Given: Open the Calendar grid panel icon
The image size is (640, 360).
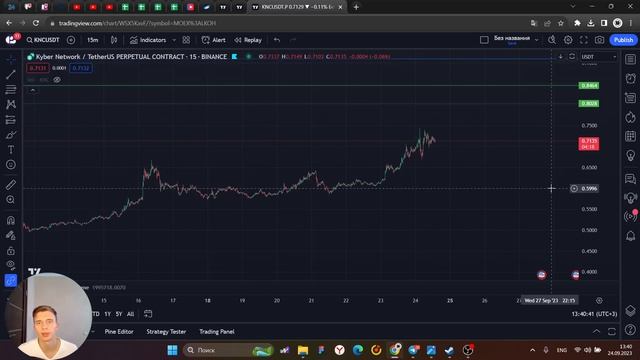Looking at the screenshot, I should (x=631, y=136).
